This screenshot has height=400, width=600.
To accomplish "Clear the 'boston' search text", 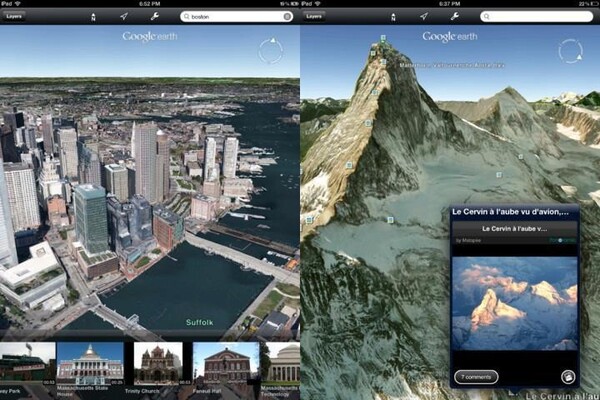I will 288,17.
